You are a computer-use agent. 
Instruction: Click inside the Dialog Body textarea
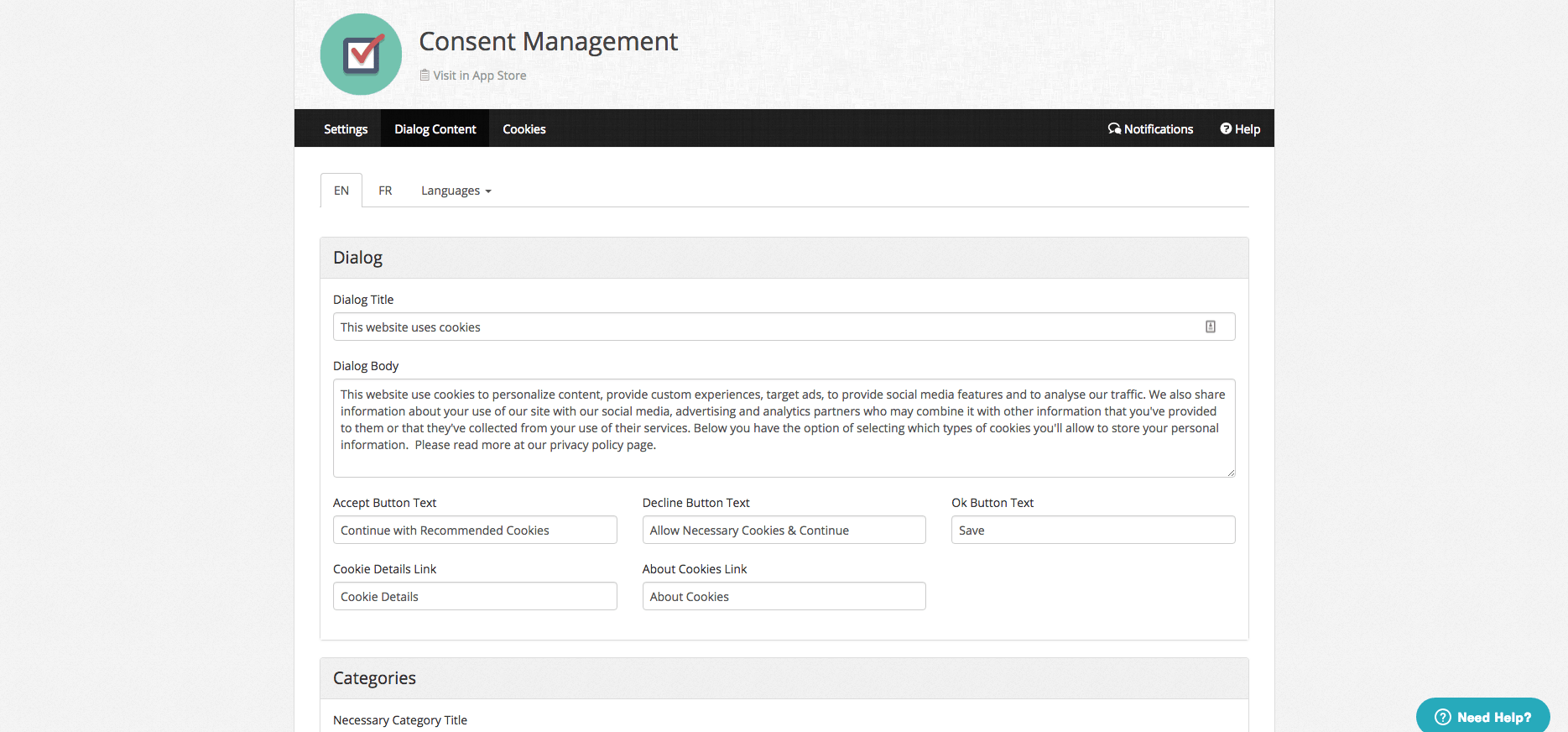pyautogui.click(x=784, y=428)
